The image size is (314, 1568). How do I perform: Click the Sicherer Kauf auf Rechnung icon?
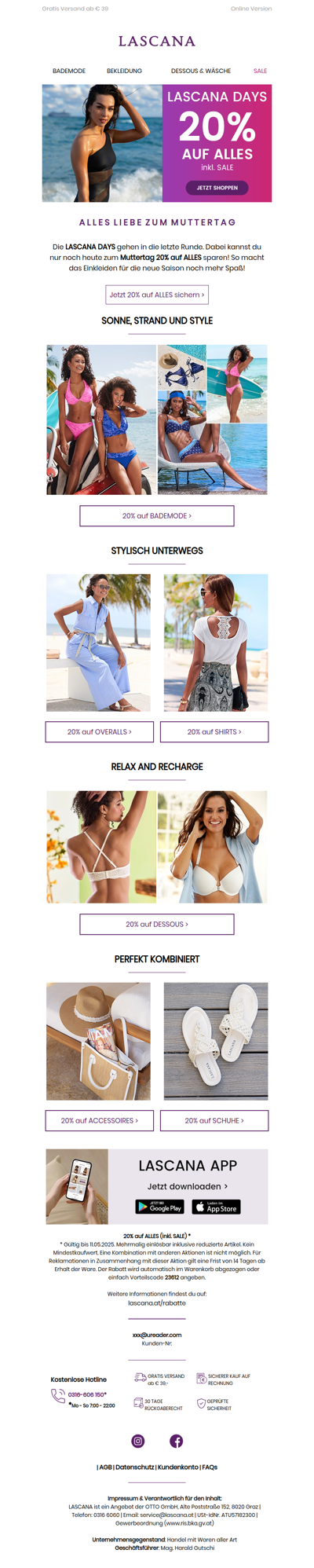[x=201, y=1378]
